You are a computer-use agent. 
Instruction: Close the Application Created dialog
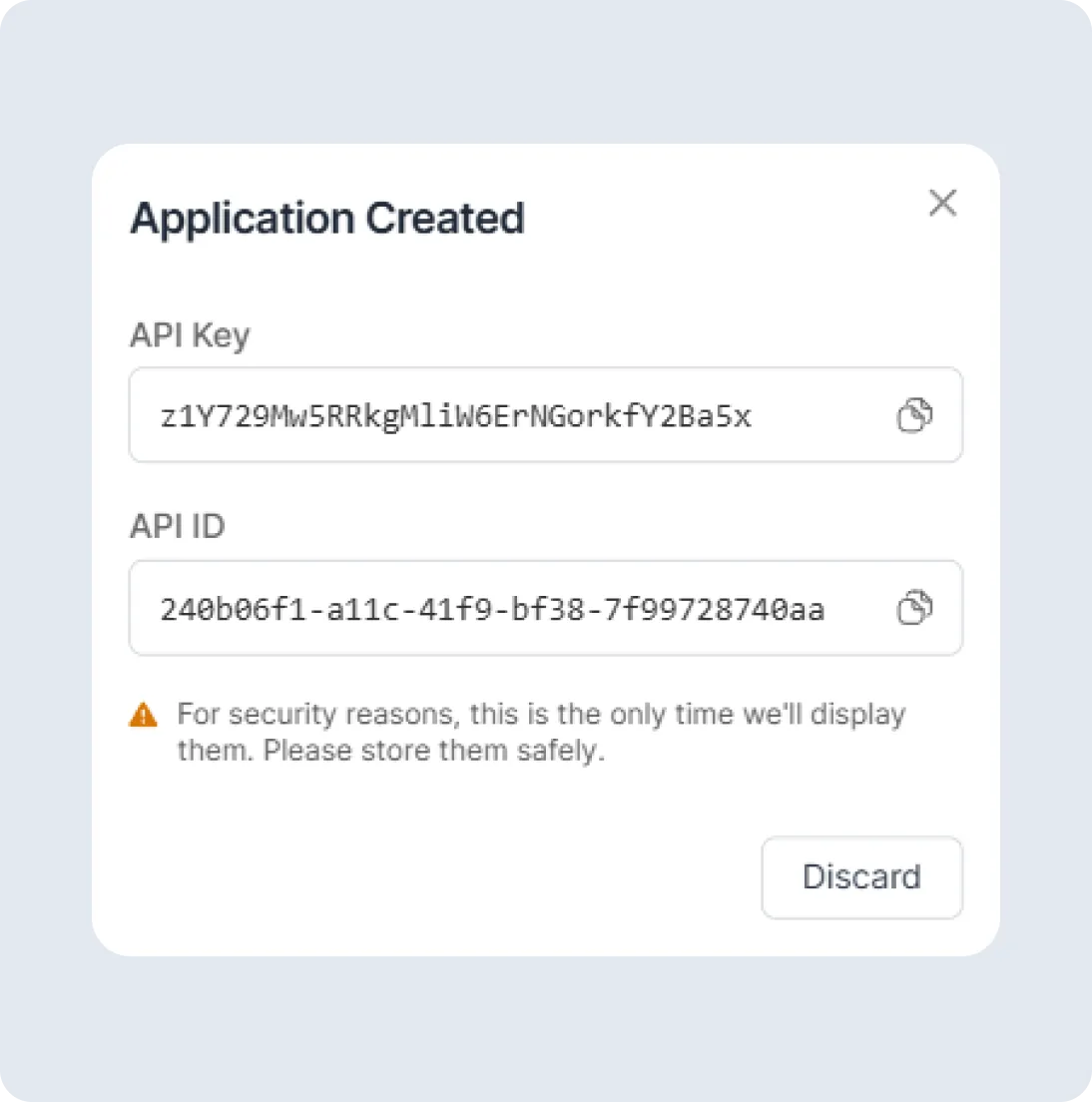point(942,203)
